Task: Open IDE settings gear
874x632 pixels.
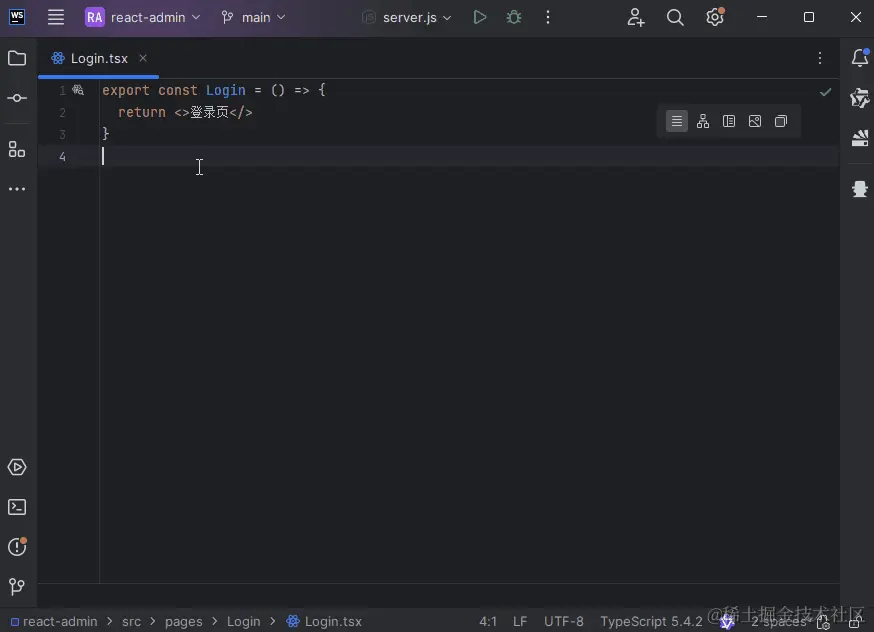Action: [x=715, y=17]
